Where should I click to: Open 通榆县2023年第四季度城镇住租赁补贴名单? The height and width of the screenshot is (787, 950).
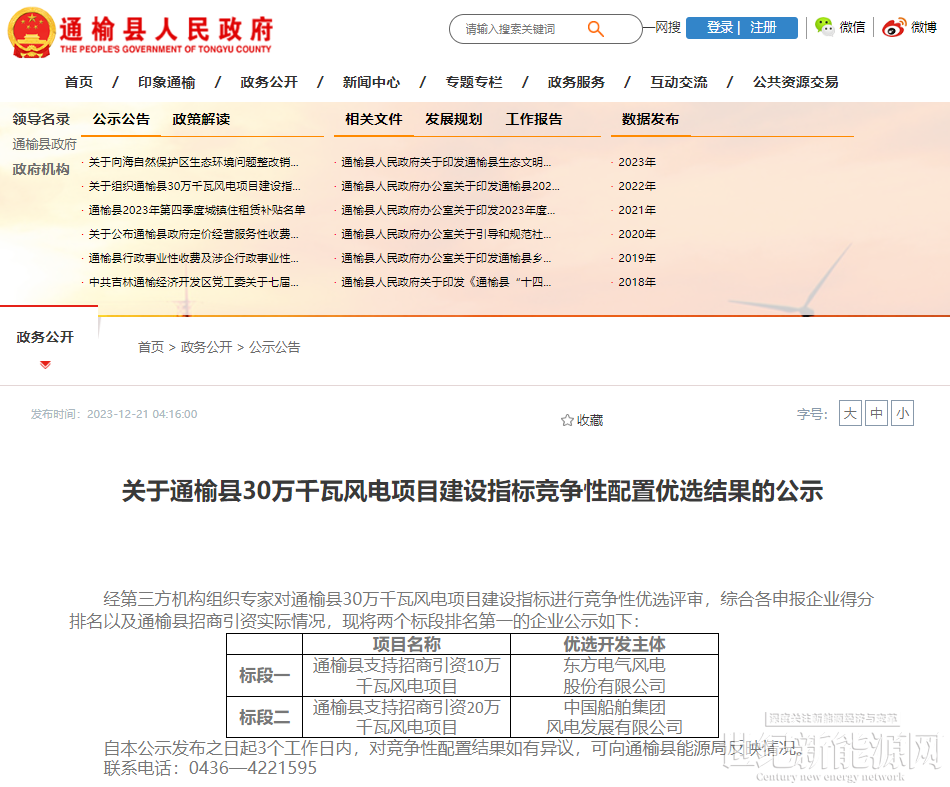(197, 210)
